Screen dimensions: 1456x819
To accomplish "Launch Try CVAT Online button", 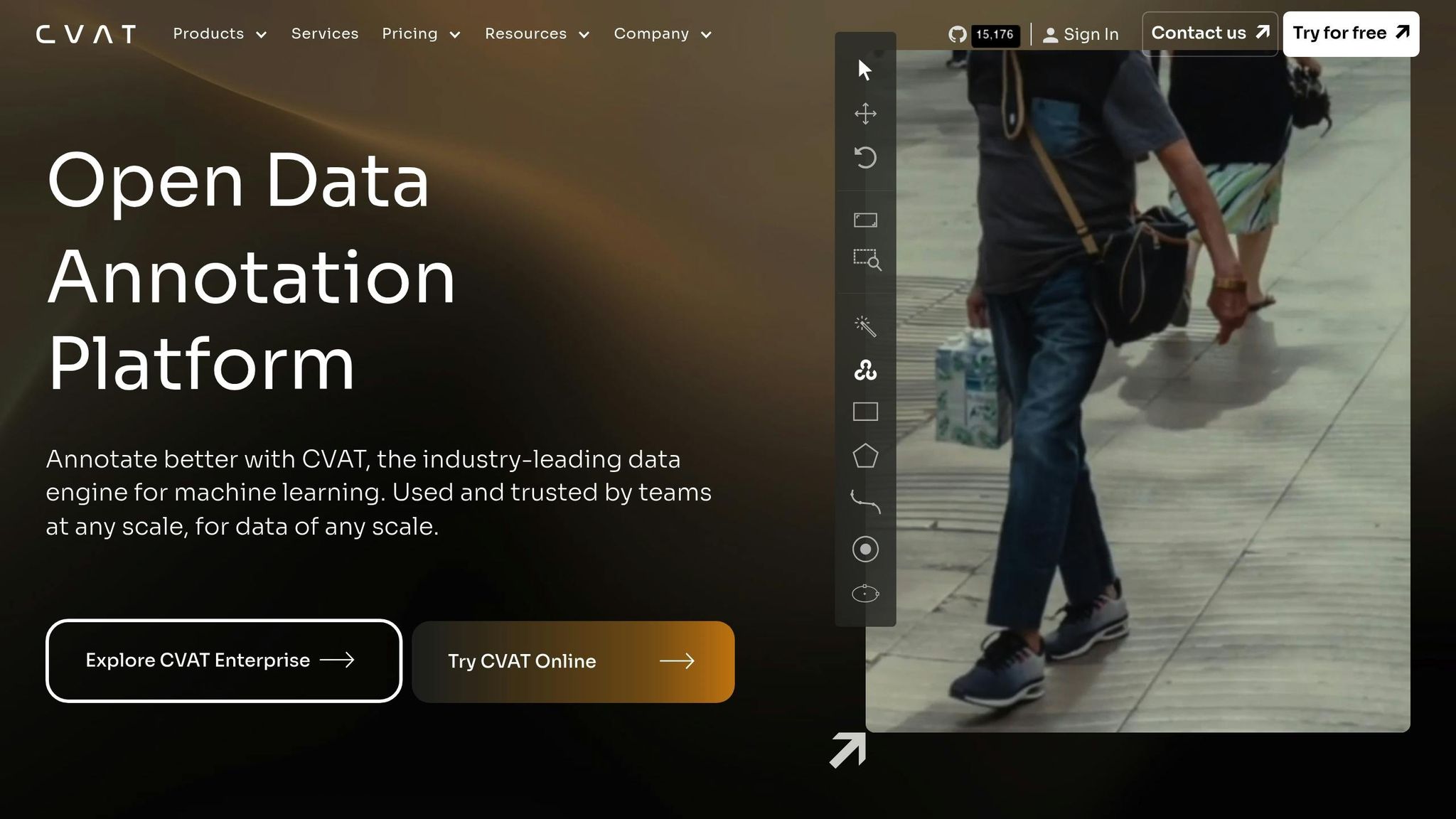I will pos(573,662).
